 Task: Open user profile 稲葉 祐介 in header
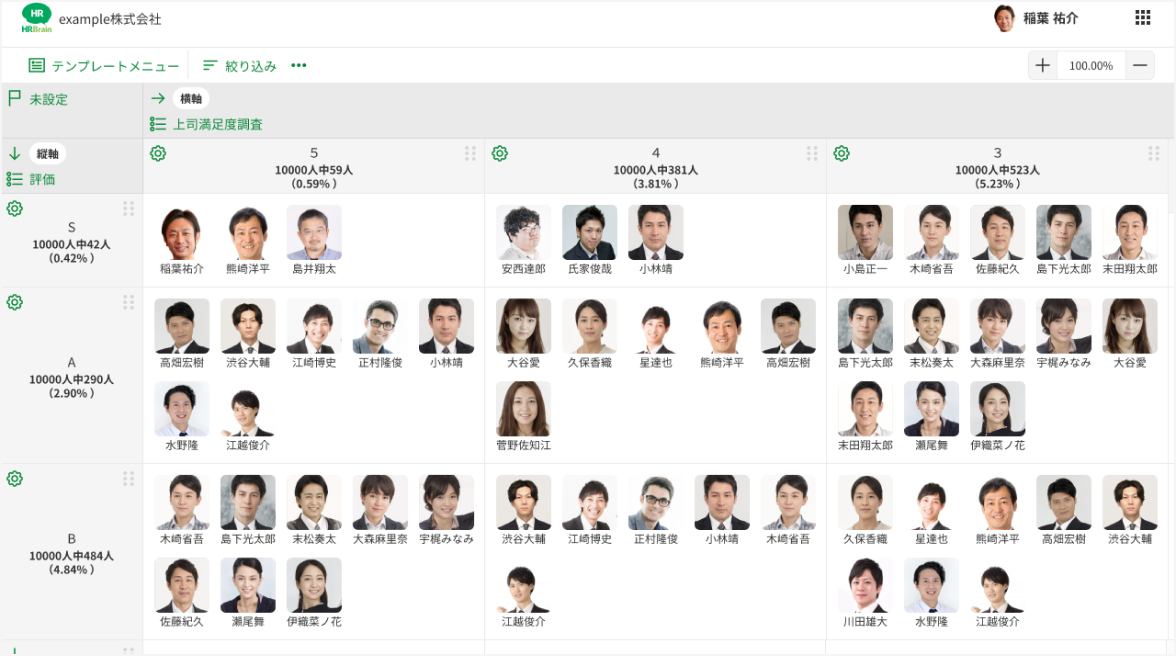click(x=1036, y=18)
